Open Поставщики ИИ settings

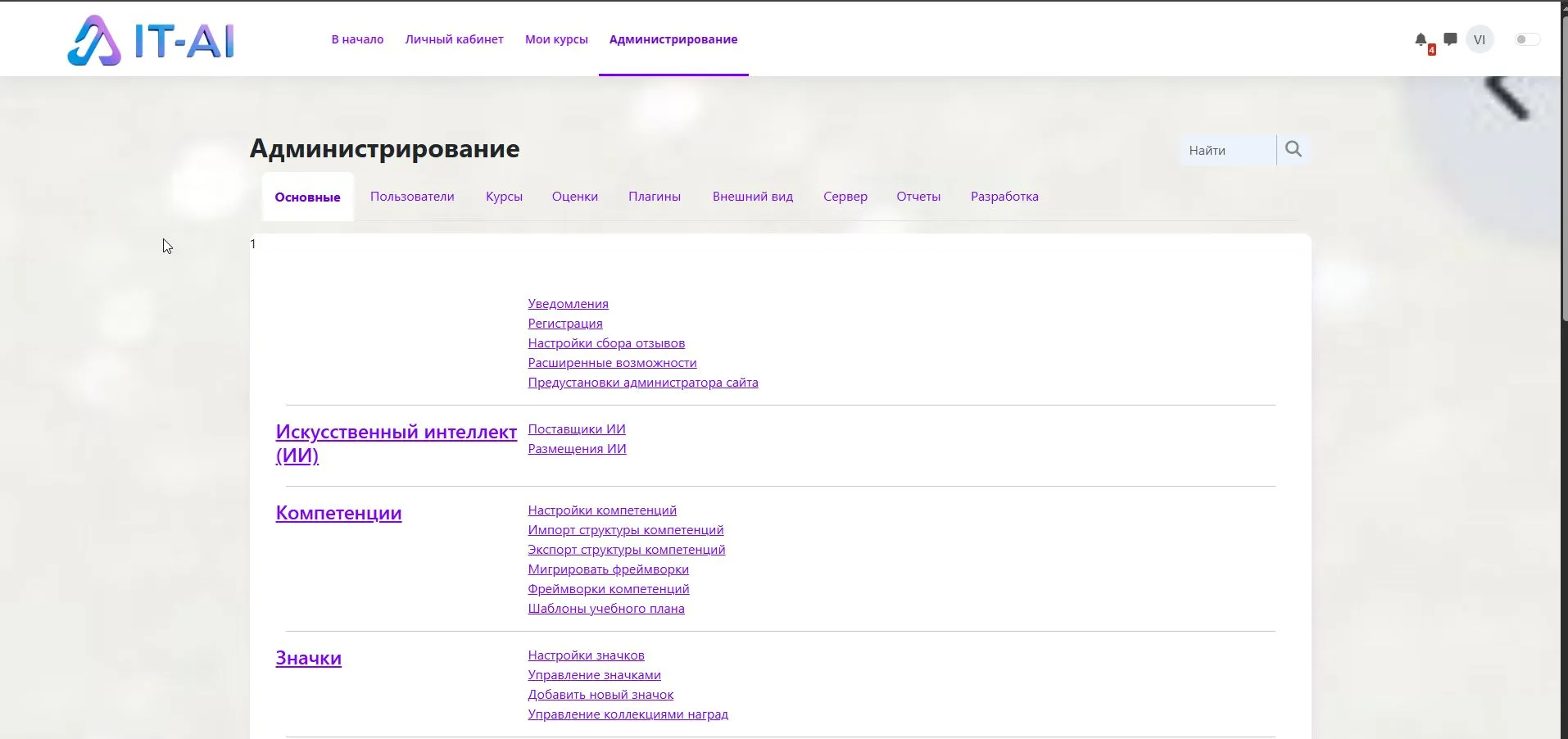click(x=576, y=428)
